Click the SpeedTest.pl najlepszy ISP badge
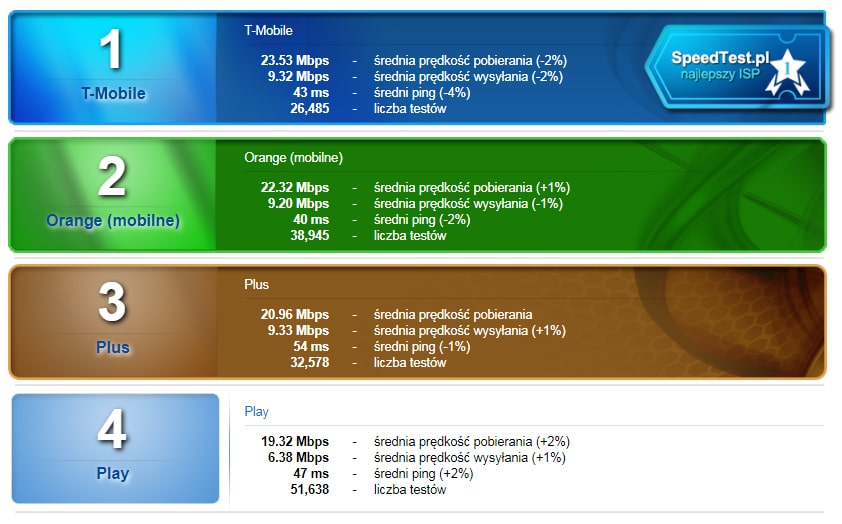The image size is (842, 524). 737,66
